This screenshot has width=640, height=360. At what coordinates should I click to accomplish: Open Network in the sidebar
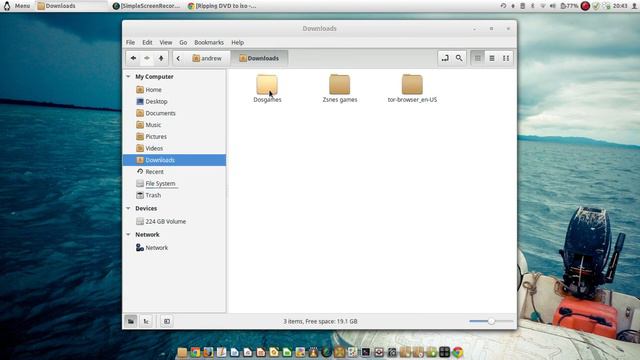[x=174, y=248]
